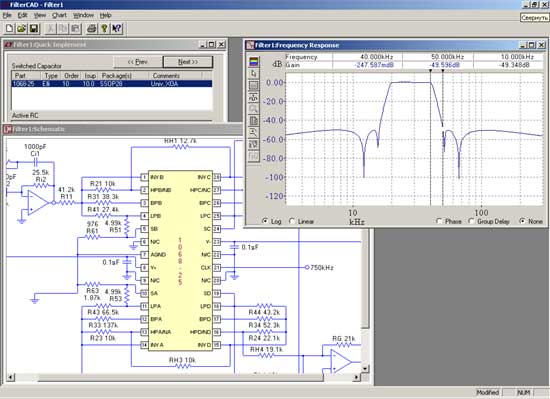Open the Window menu

(x=83, y=15)
